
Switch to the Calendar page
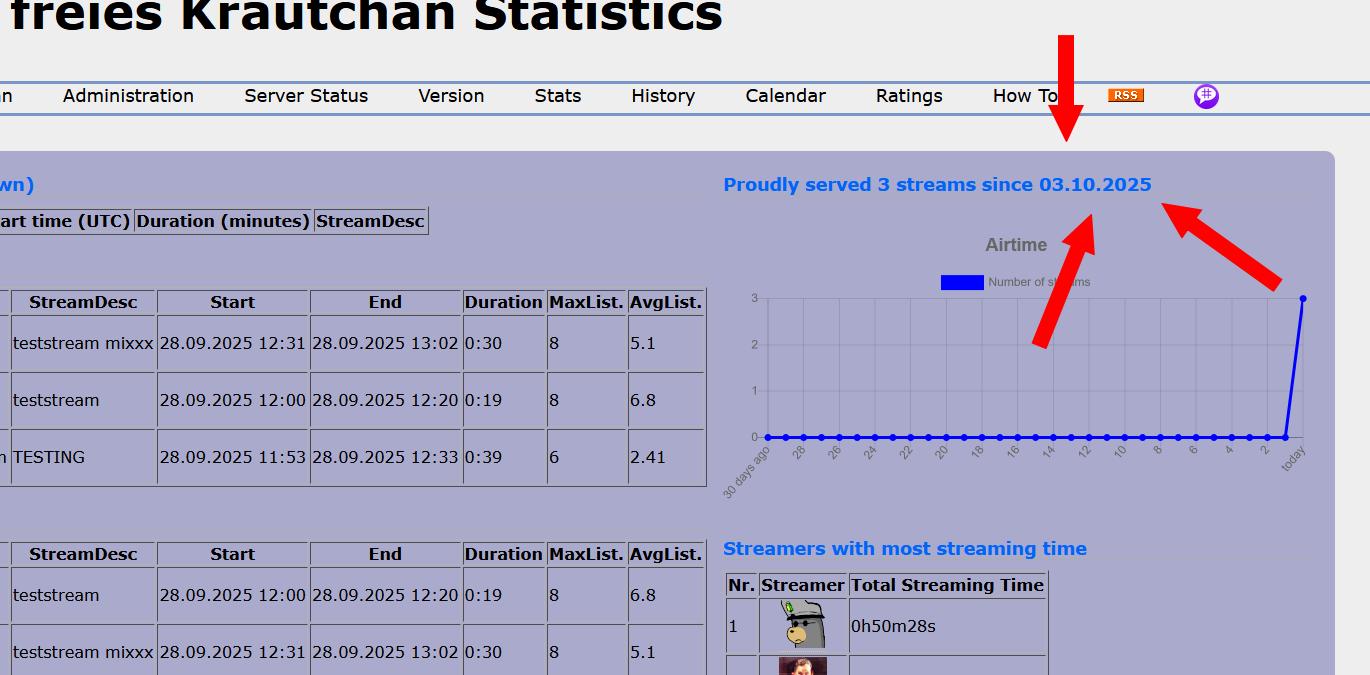click(x=785, y=96)
